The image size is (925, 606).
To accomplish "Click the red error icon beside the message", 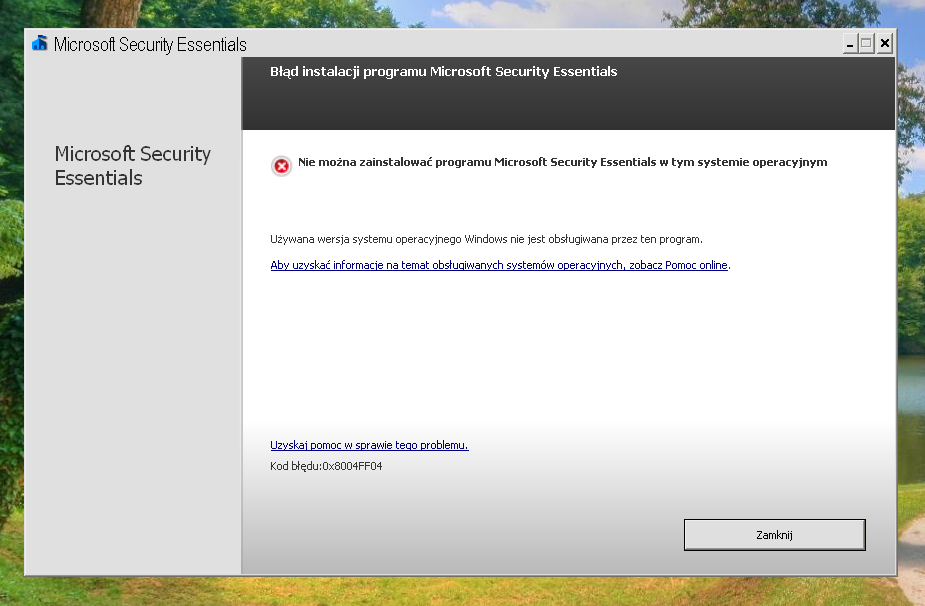I will (281, 166).
